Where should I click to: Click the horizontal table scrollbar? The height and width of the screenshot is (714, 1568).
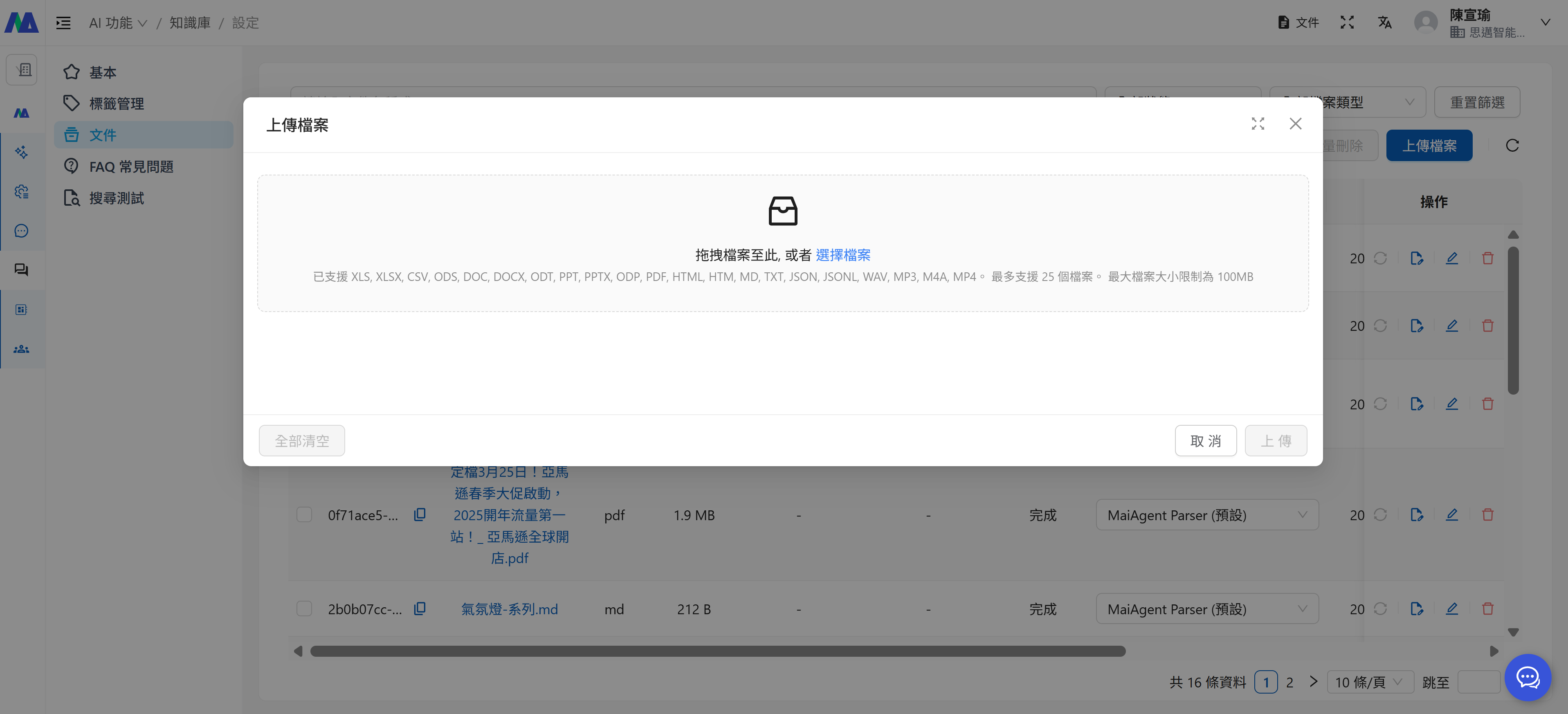pos(718,651)
